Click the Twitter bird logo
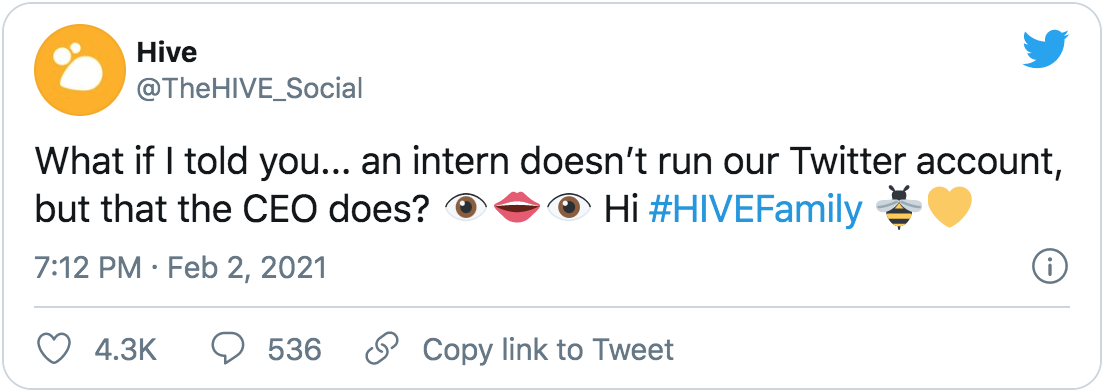This screenshot has width=1104, height=392. [1046, 49]
